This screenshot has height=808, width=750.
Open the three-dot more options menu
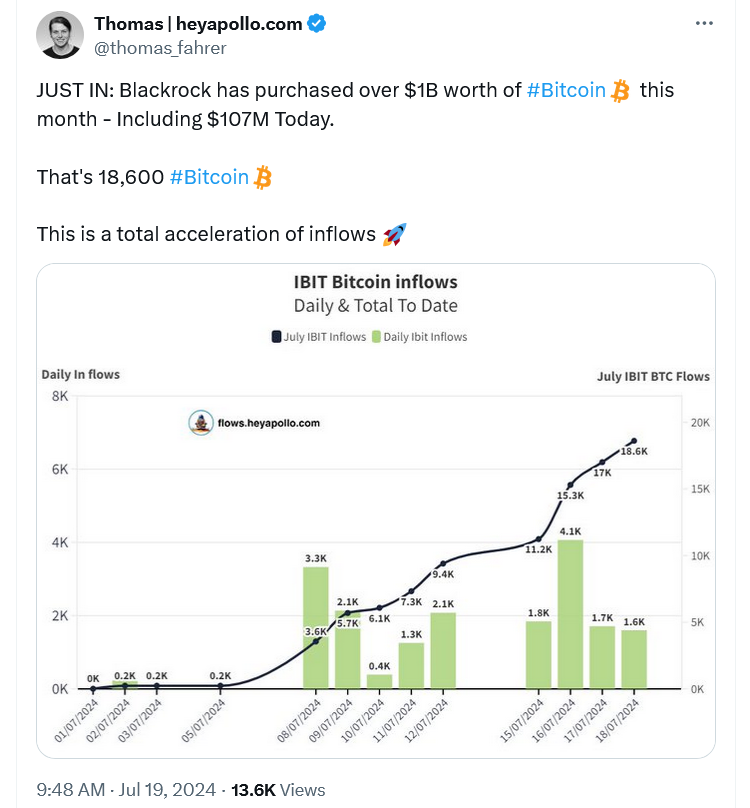(x=704, y=23)
